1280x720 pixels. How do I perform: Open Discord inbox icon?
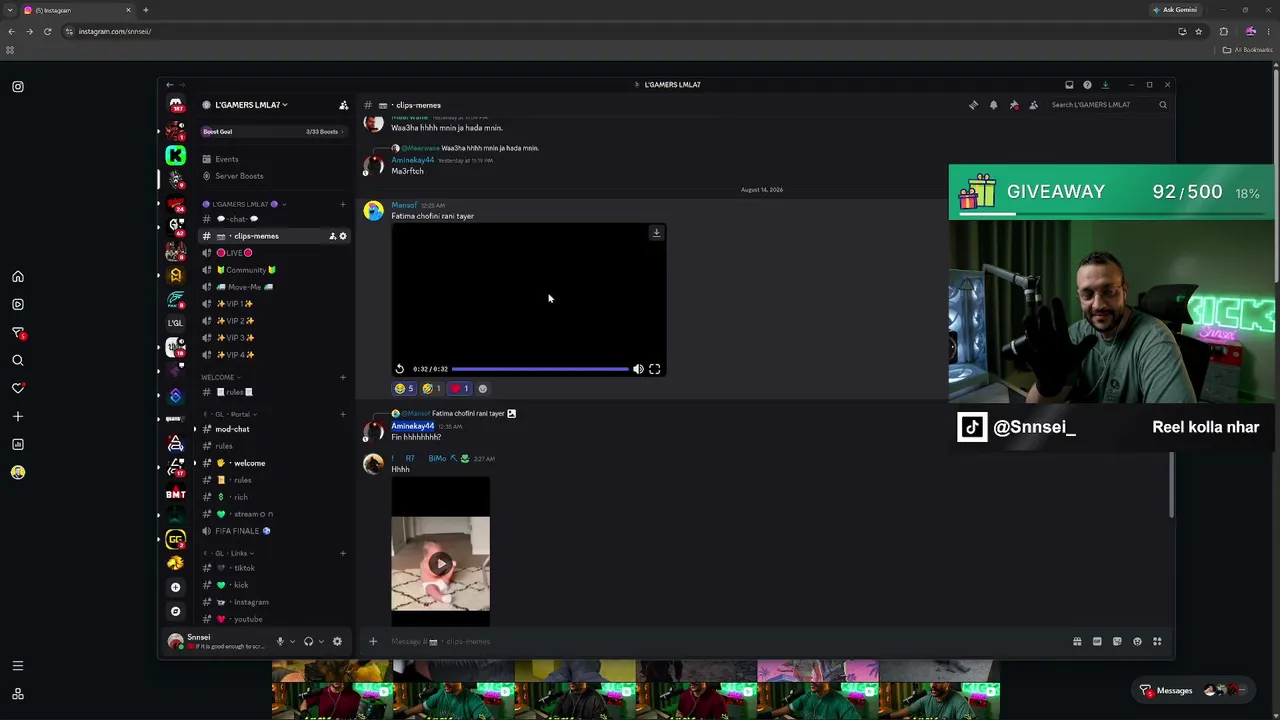[x=1069, y=85]
